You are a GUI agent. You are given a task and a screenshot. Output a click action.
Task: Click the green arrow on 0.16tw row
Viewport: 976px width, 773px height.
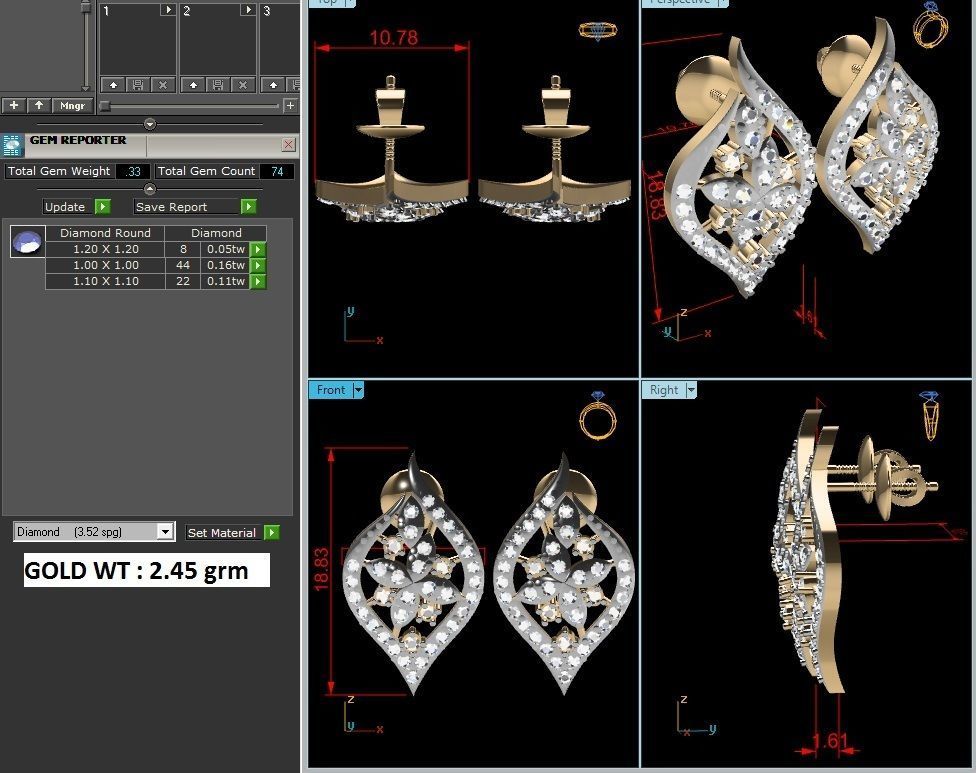[x=258, y=265]
